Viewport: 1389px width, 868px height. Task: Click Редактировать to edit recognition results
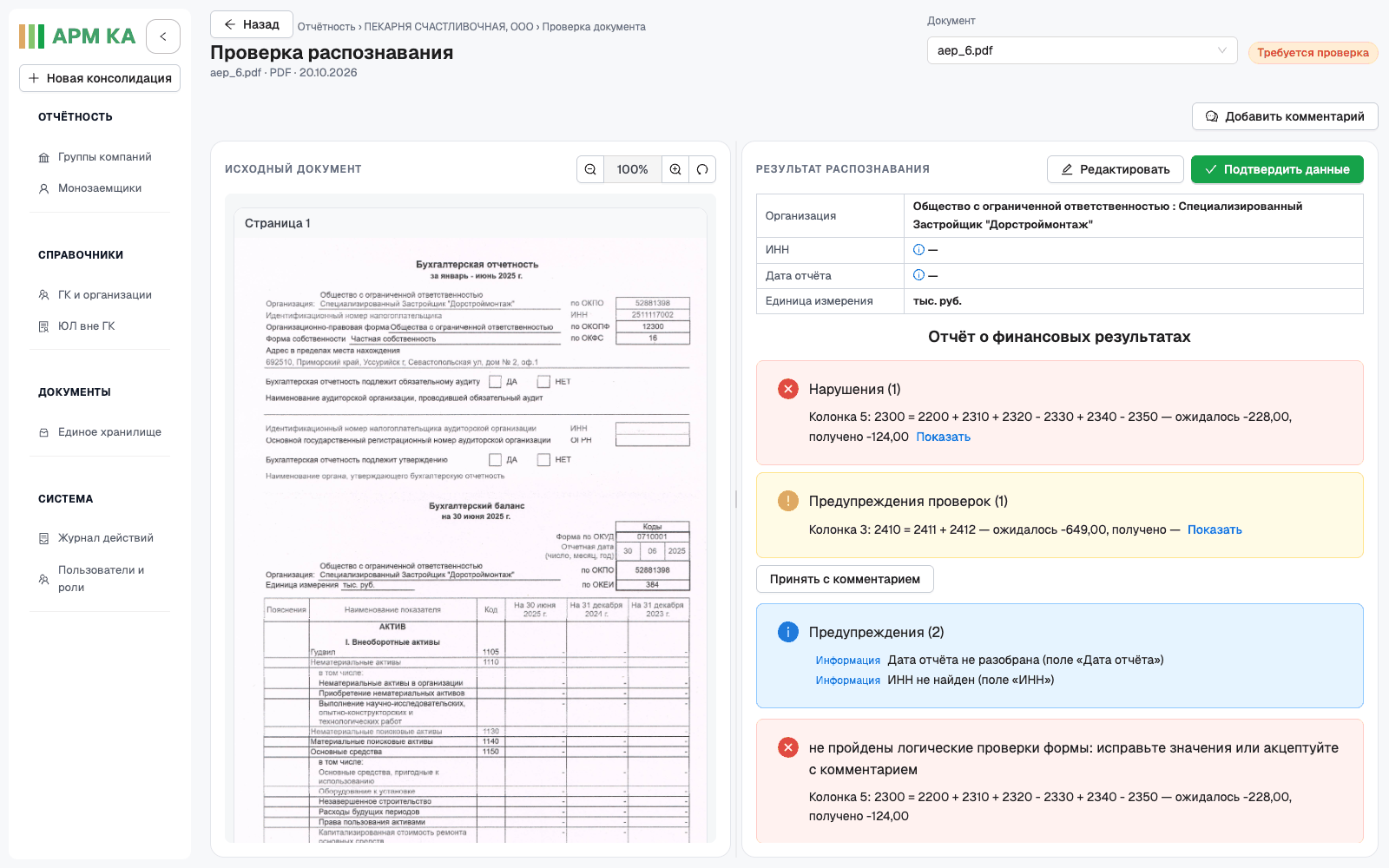point(1116,169)
